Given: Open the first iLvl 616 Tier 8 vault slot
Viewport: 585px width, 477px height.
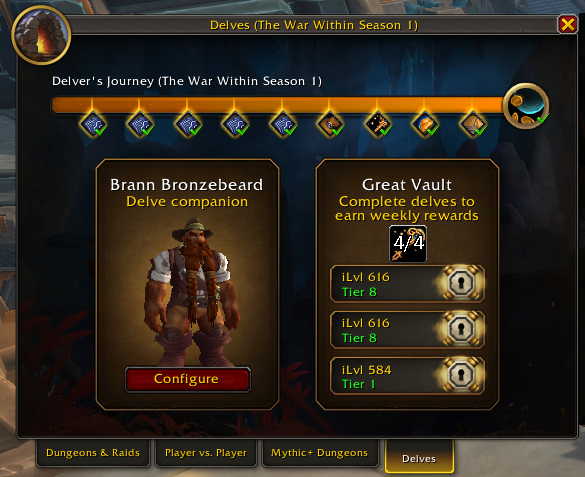Looking at the screenshot, I should tap(407, 284).
